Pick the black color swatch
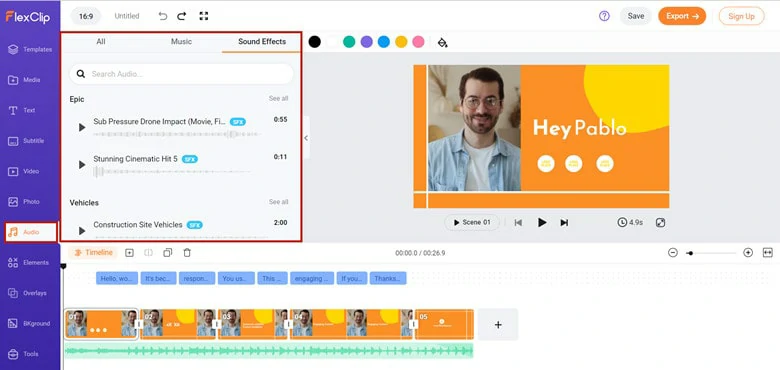The height and width of the screenshot is (370, 780). [314, 42]
